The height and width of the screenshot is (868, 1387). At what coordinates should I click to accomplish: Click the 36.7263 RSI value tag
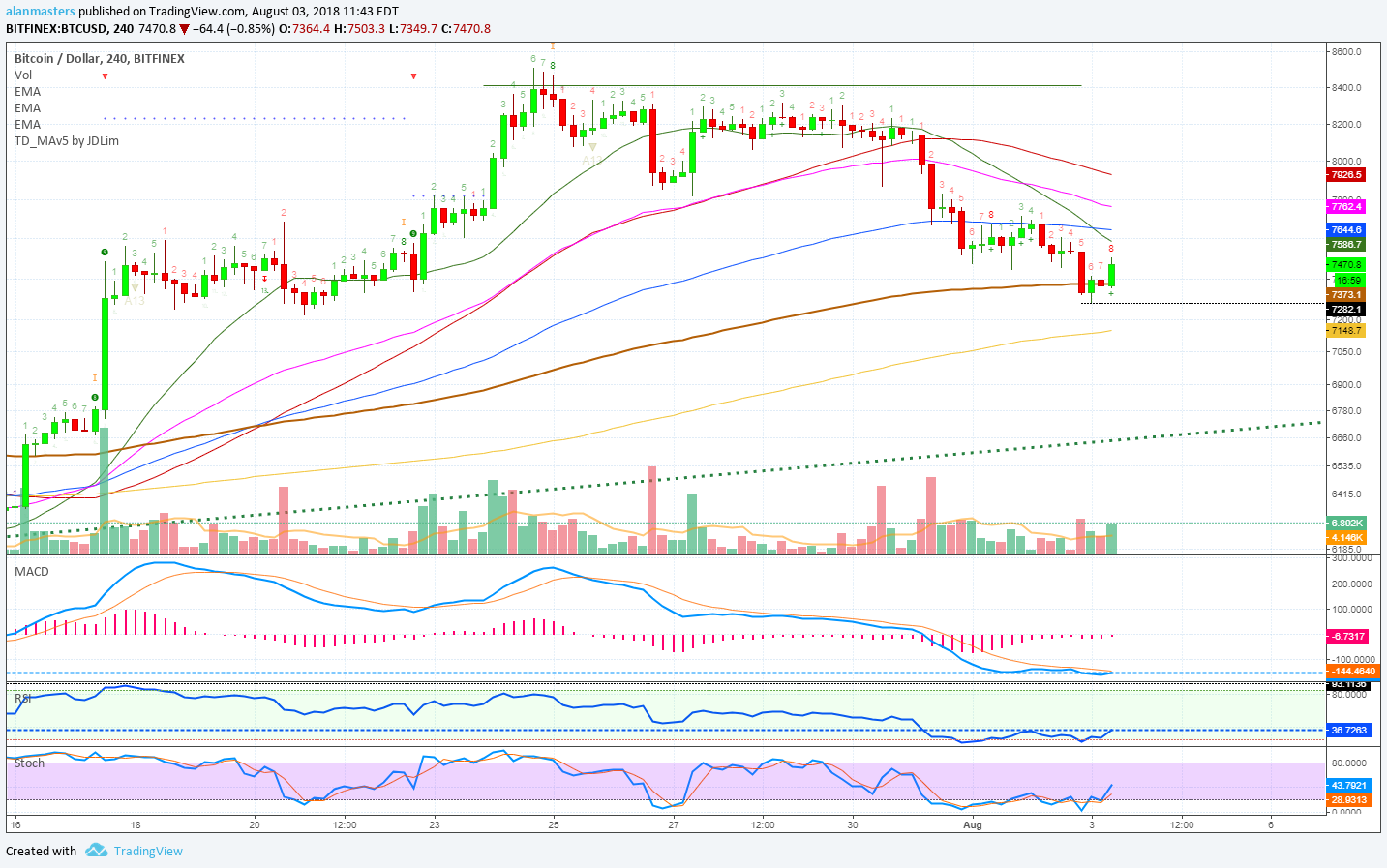click(1348, 730)
